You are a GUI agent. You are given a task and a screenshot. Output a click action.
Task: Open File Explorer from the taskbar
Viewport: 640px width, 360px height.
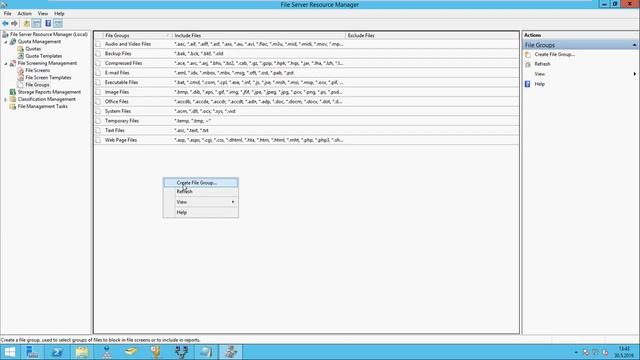coord(82,352)
